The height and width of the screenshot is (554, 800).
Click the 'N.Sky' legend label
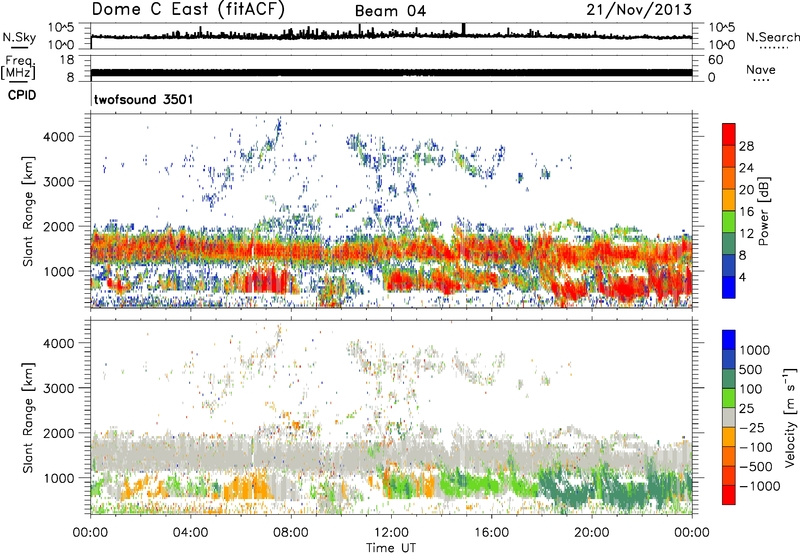(19, 37)
